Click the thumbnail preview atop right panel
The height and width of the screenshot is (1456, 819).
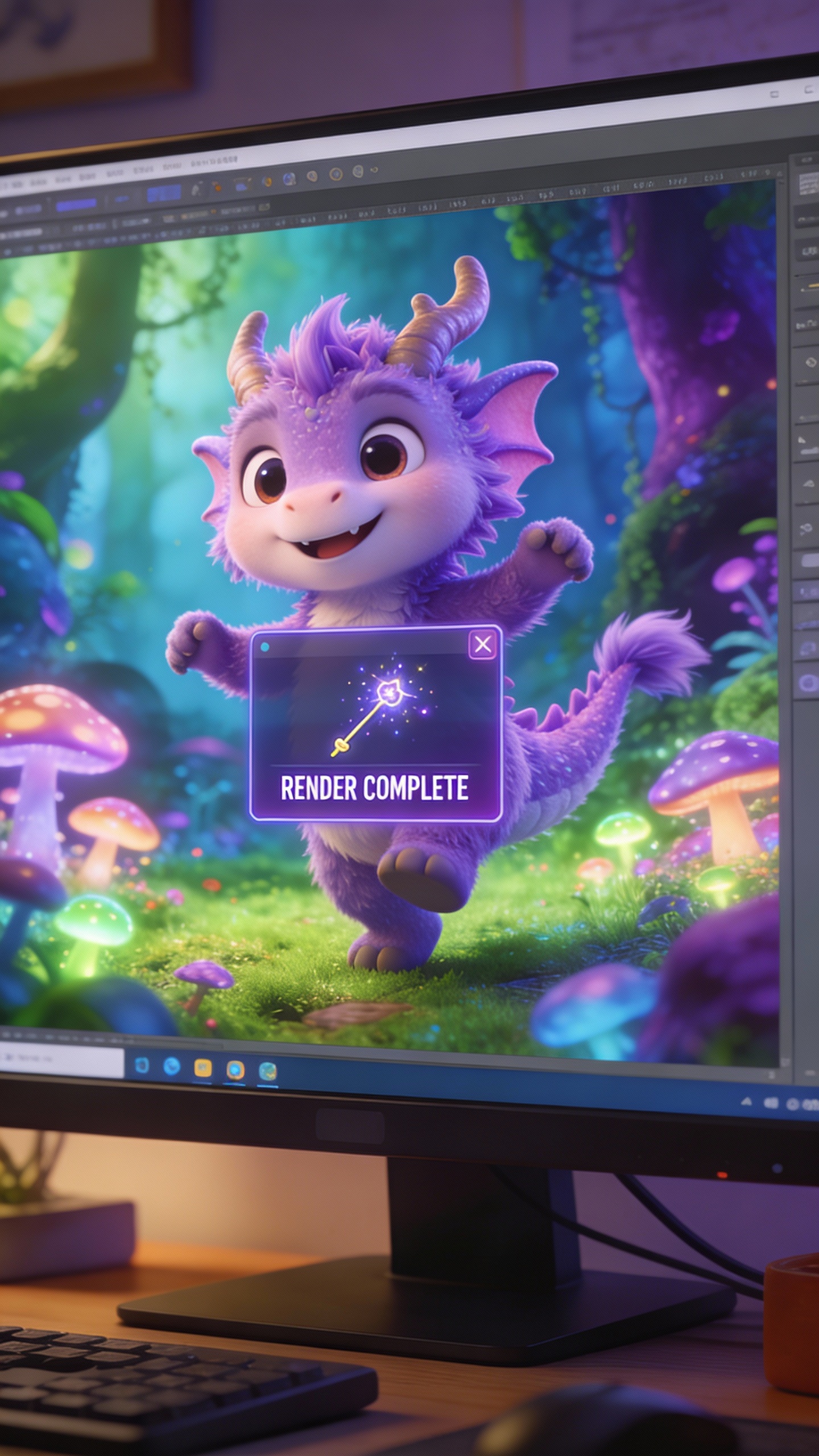(807, 185)
